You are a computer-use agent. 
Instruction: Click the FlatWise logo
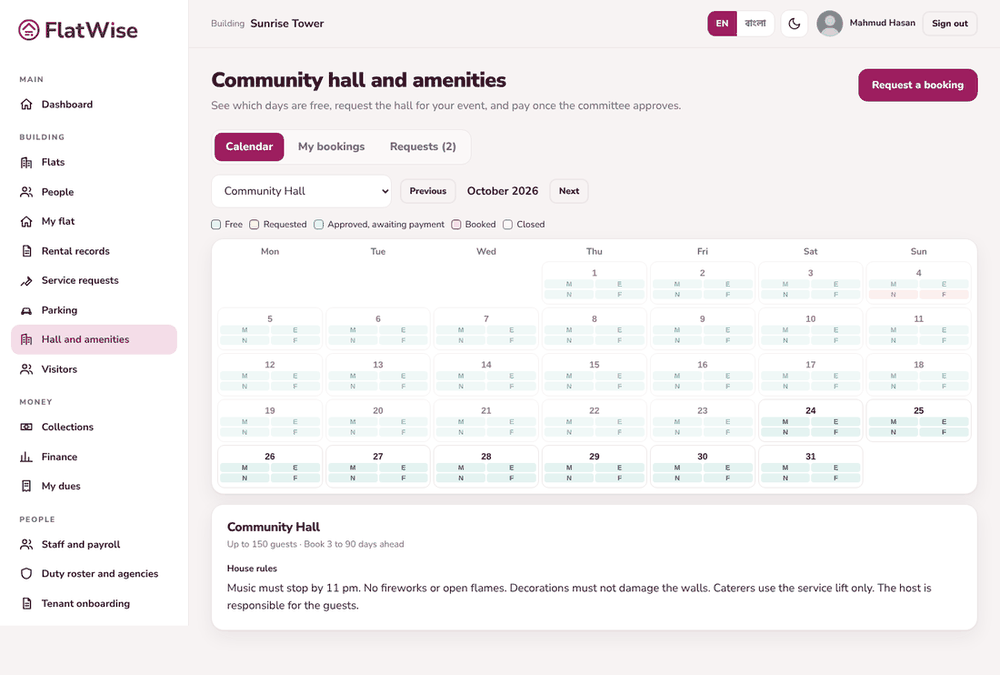coord(78,30)
